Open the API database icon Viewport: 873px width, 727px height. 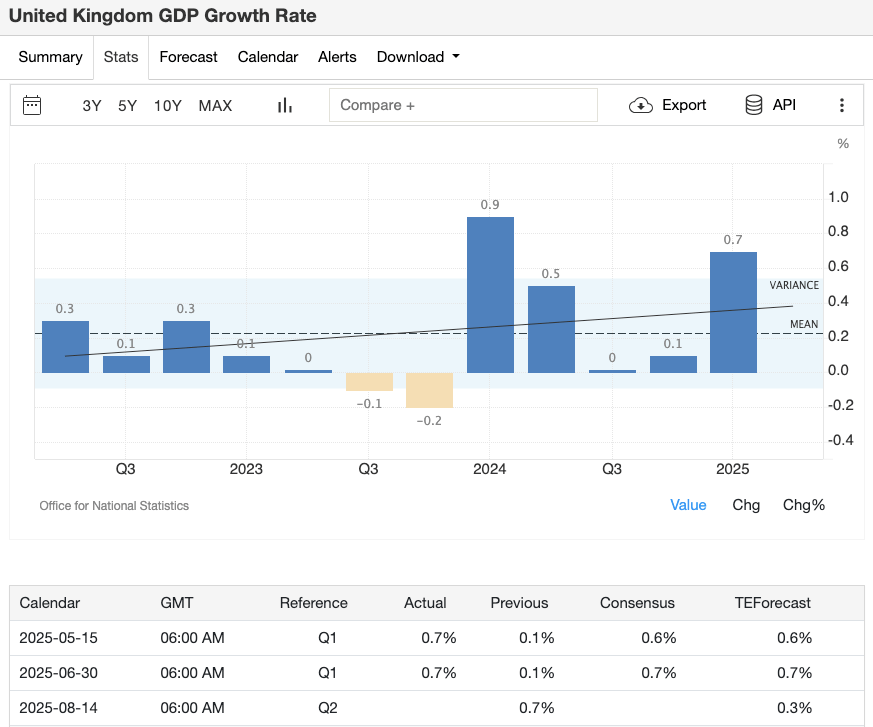[x=753, y=104]
